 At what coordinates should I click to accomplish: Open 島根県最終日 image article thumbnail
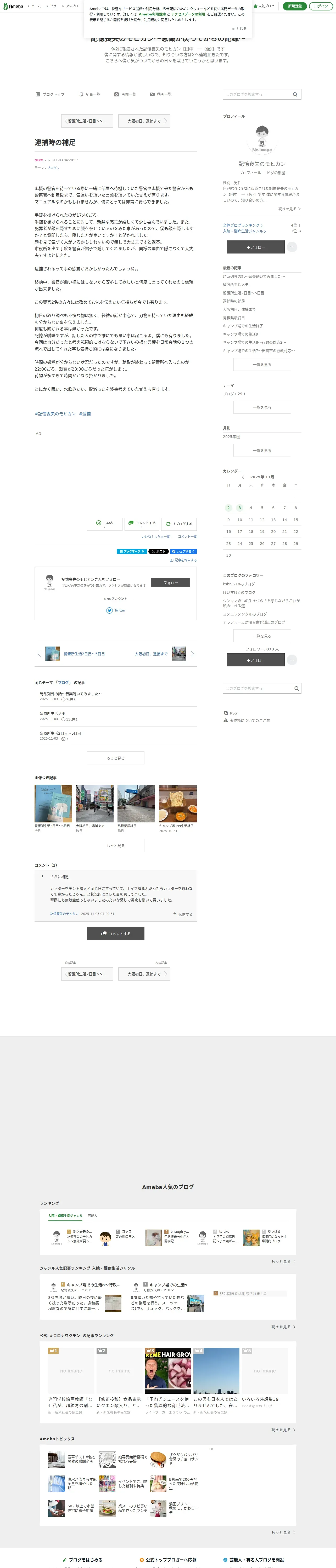coord(136,804)
